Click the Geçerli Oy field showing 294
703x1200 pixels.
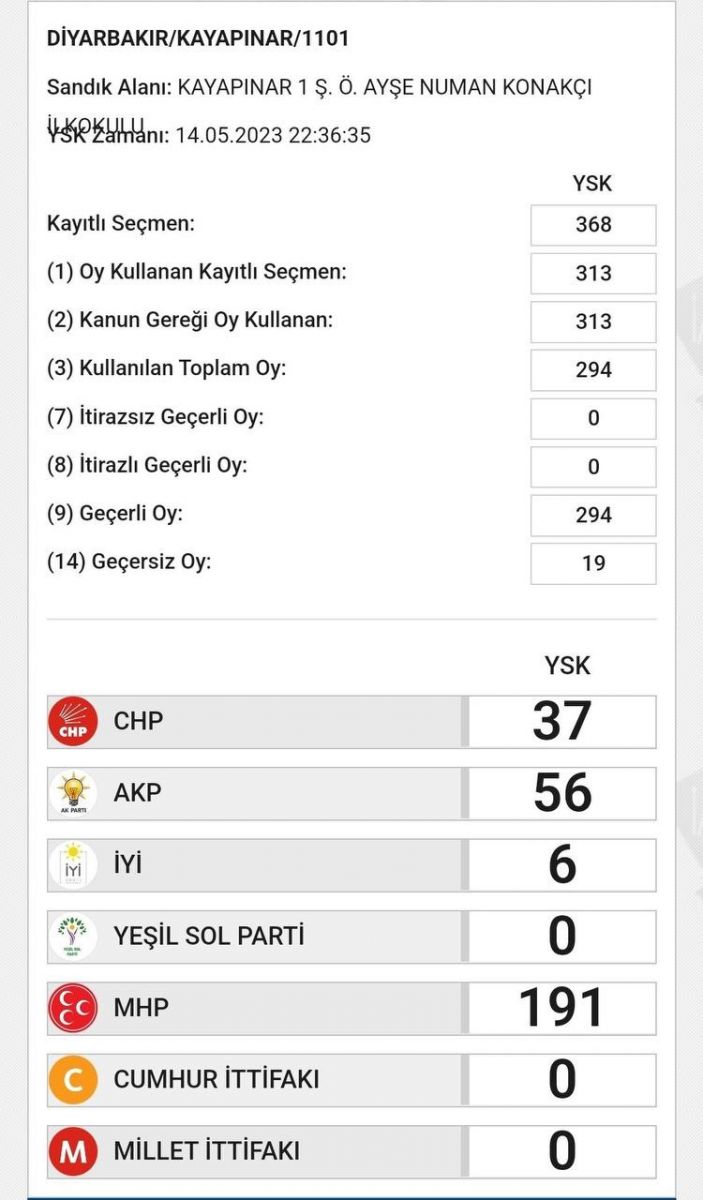[593, 515]
